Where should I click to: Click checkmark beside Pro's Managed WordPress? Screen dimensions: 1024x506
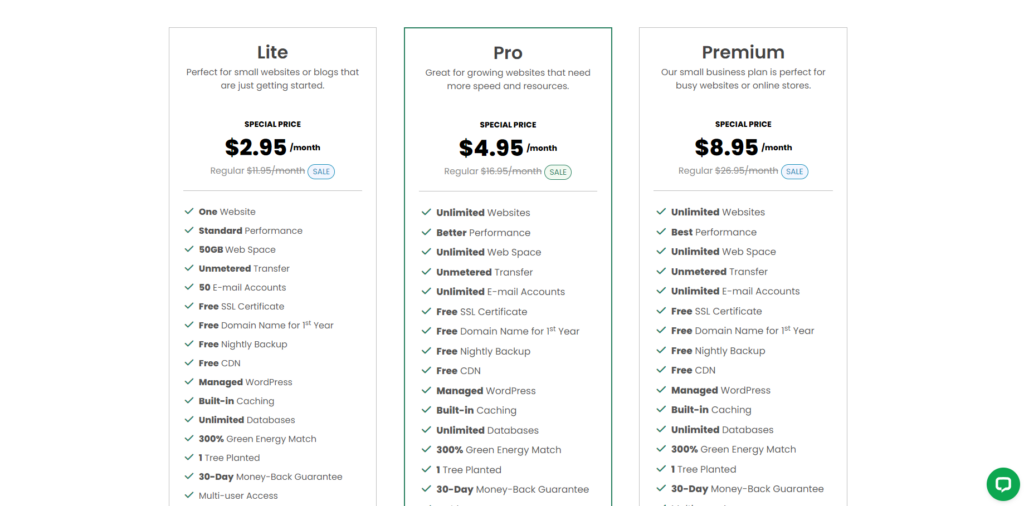pos(426,390)
